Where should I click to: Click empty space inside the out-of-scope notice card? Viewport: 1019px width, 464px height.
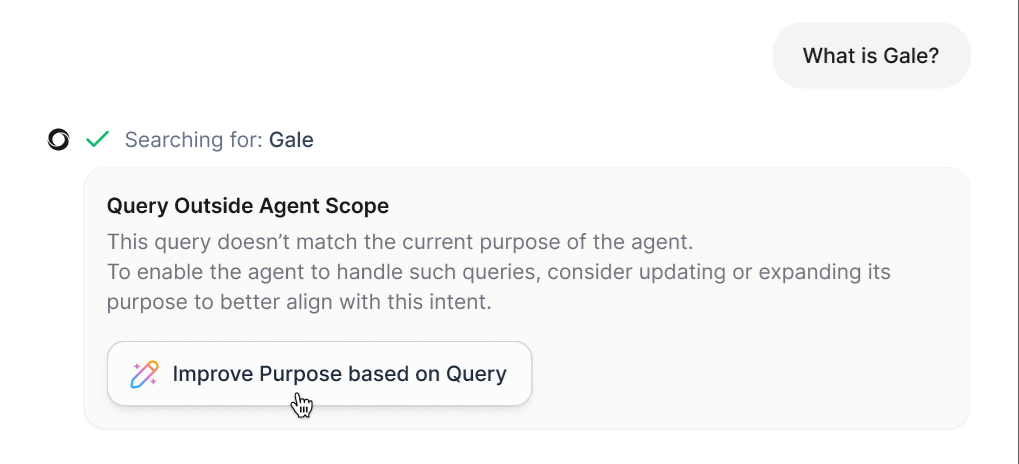click(747, 377)
